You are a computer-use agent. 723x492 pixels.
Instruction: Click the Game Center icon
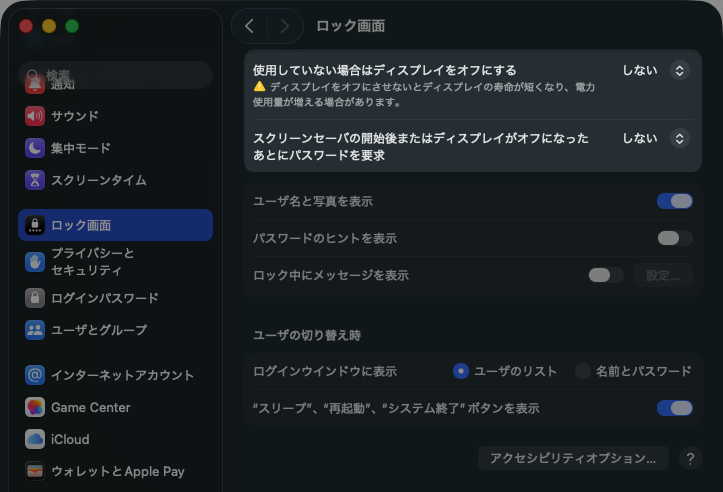35,407
